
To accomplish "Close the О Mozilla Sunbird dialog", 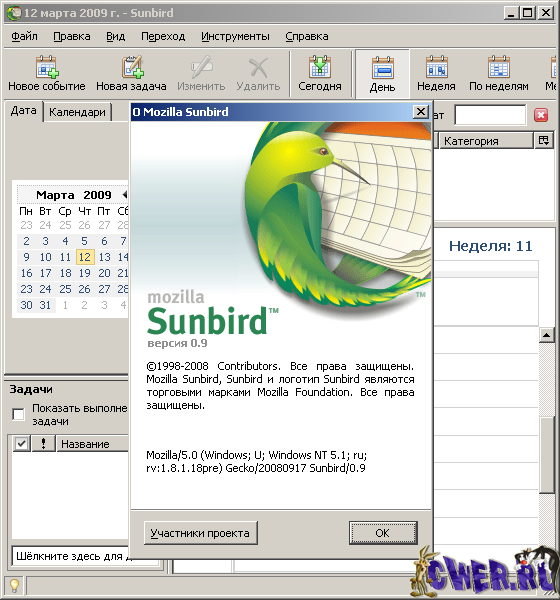I will (x=421, y=112).
